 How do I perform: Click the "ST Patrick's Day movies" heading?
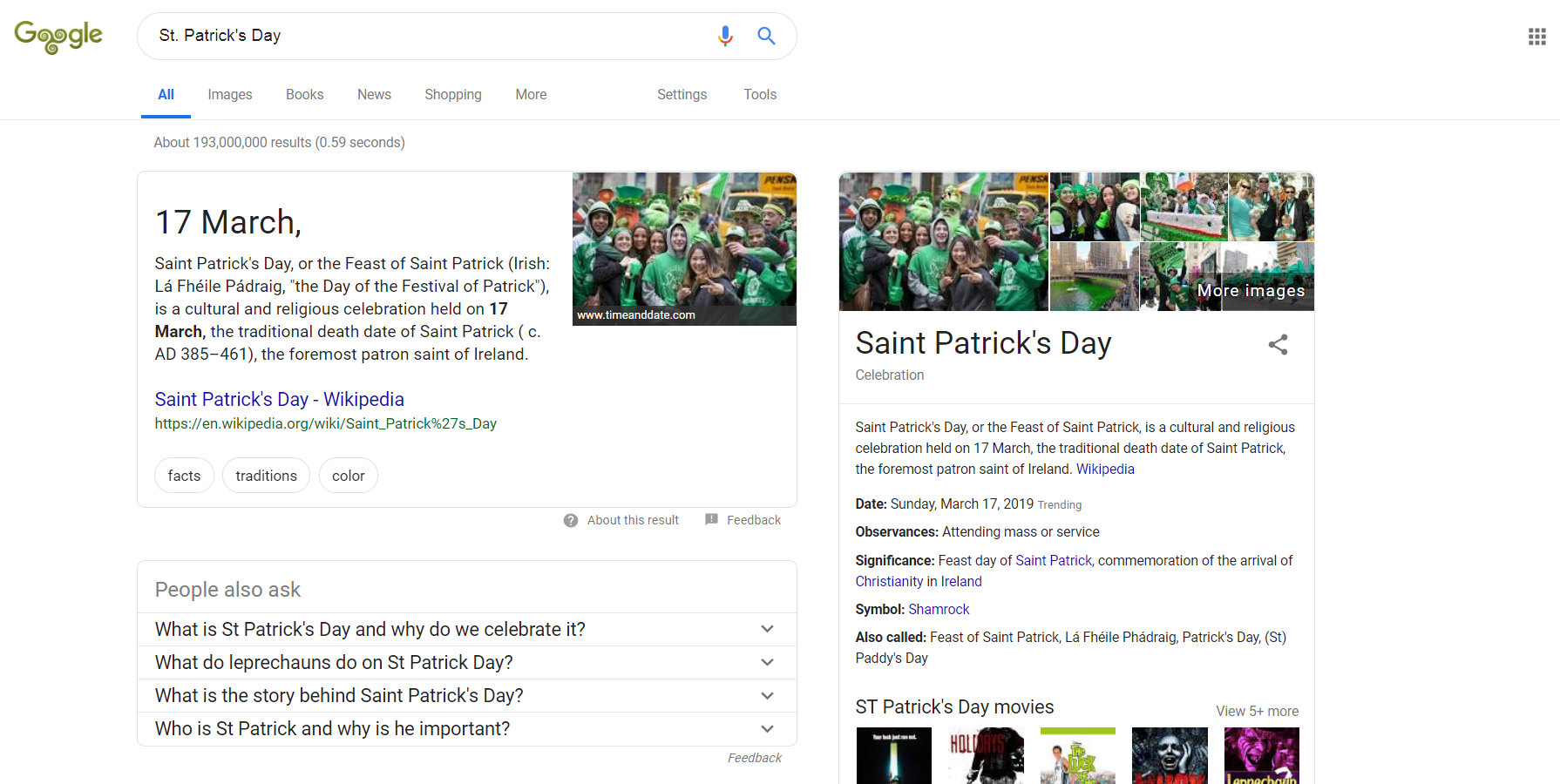tap(954, 706)
